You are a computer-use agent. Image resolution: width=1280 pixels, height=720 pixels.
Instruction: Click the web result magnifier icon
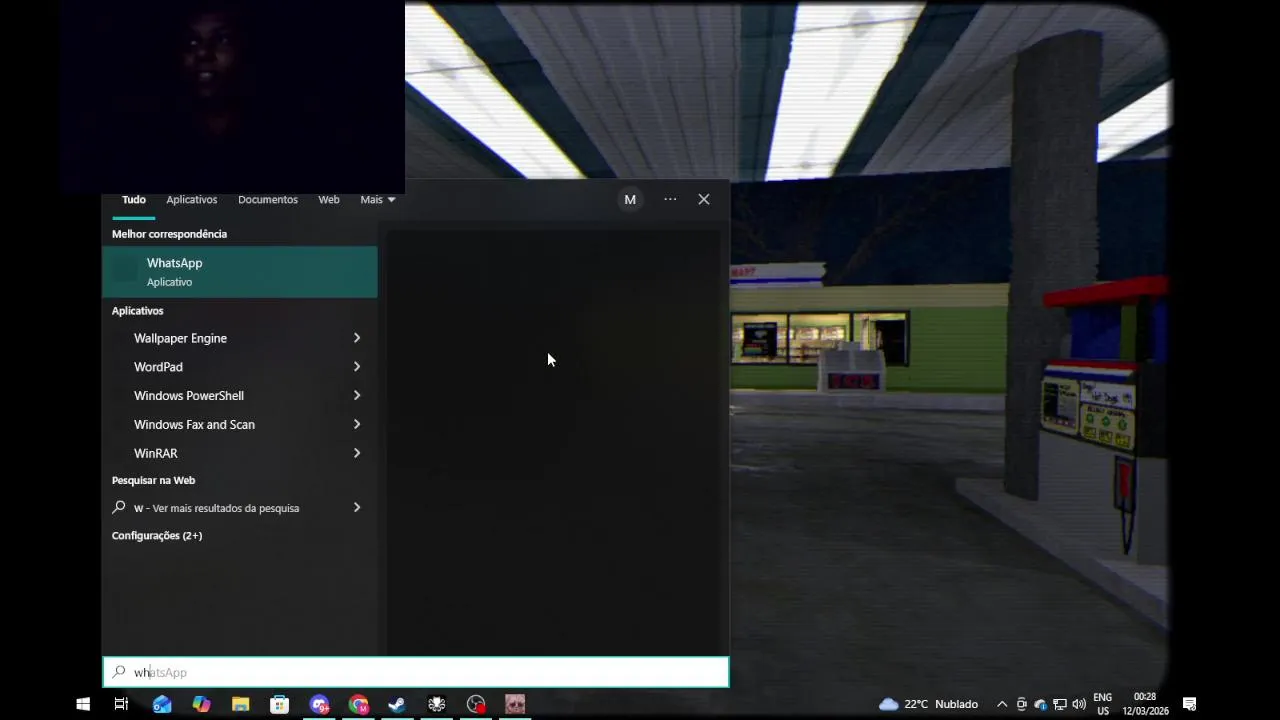(119, 508)
